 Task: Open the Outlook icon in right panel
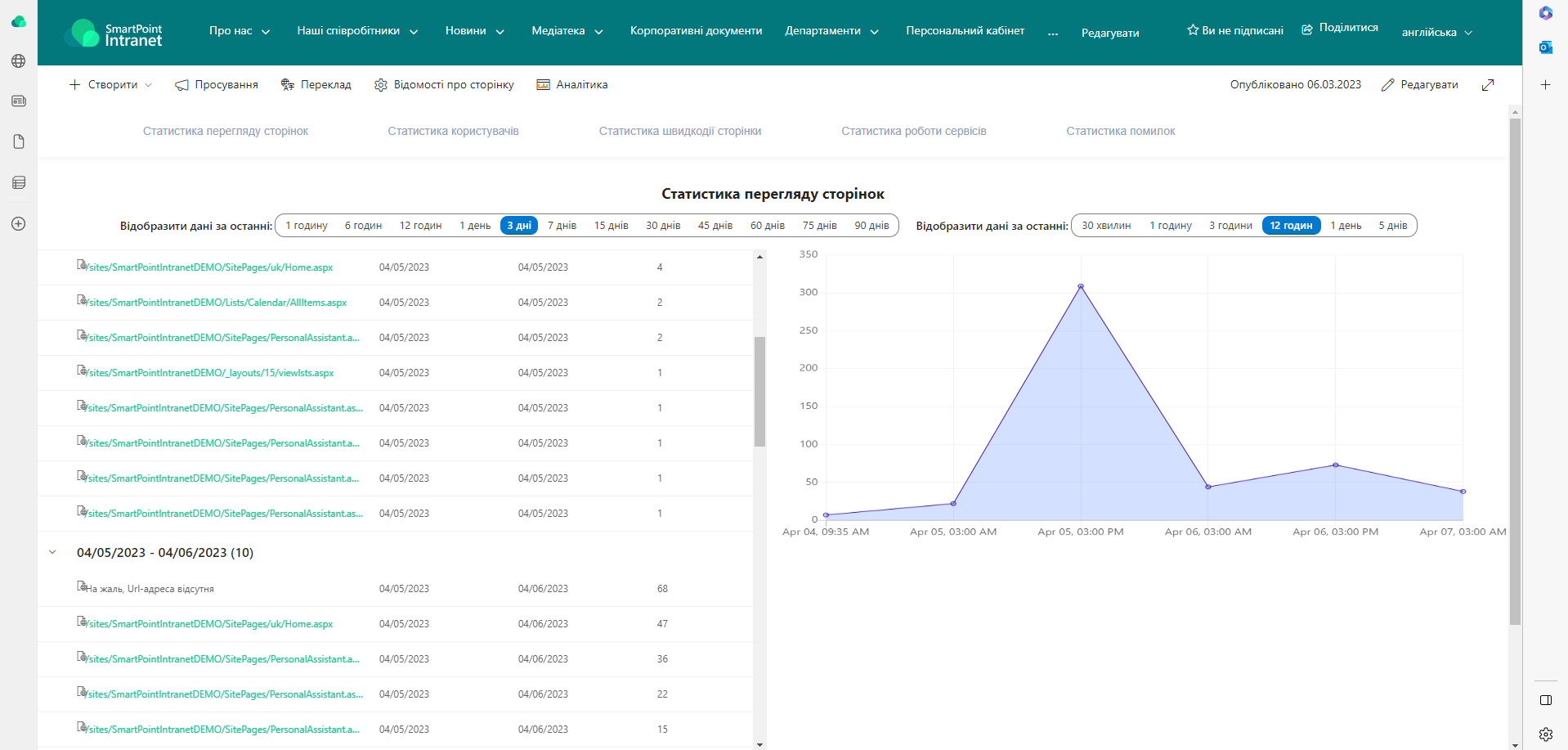click(x=1545, y=47)
